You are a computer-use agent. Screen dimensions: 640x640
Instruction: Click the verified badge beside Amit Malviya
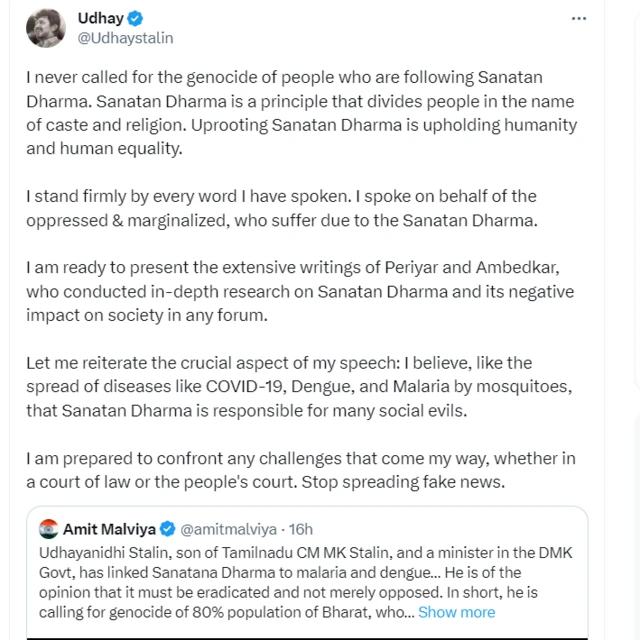tap(169, 529)
